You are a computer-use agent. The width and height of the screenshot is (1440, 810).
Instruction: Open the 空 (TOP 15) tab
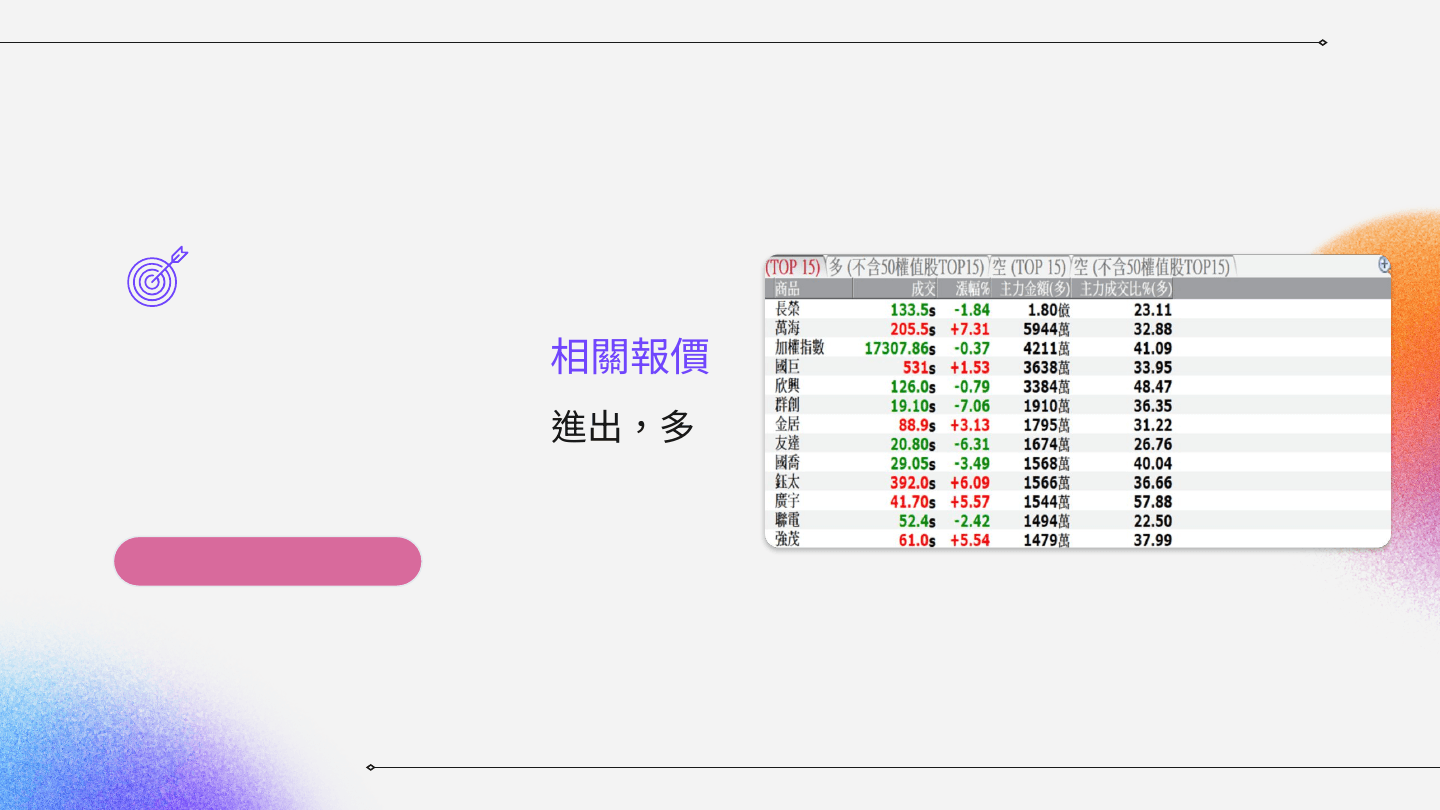(x=1029, y=267)
